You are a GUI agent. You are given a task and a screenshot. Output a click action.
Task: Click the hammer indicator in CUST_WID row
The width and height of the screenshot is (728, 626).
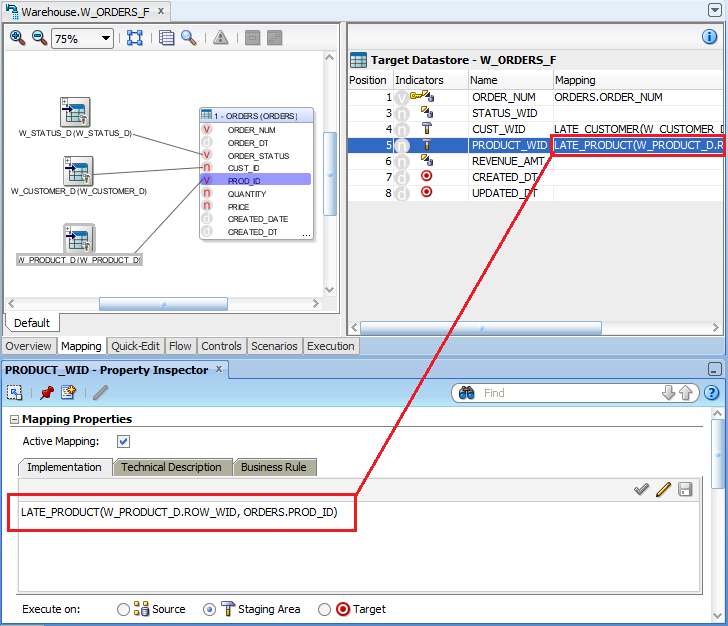click(x=427, y=128)
